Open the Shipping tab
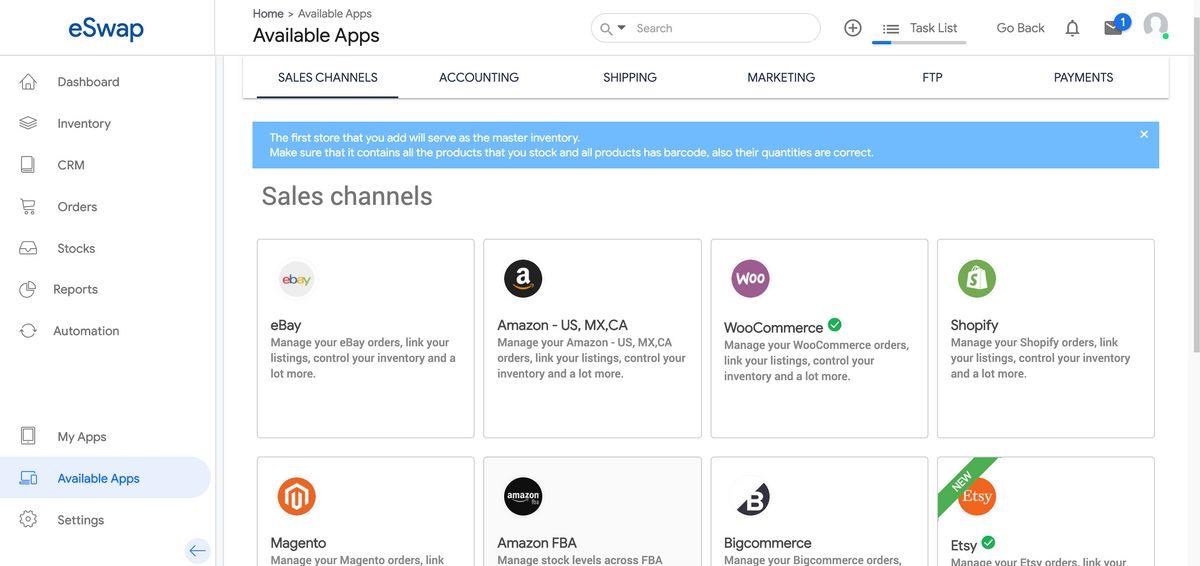The height and width of the screenshot is (566, 1200). pyautogui.click(x=630, y=77)
